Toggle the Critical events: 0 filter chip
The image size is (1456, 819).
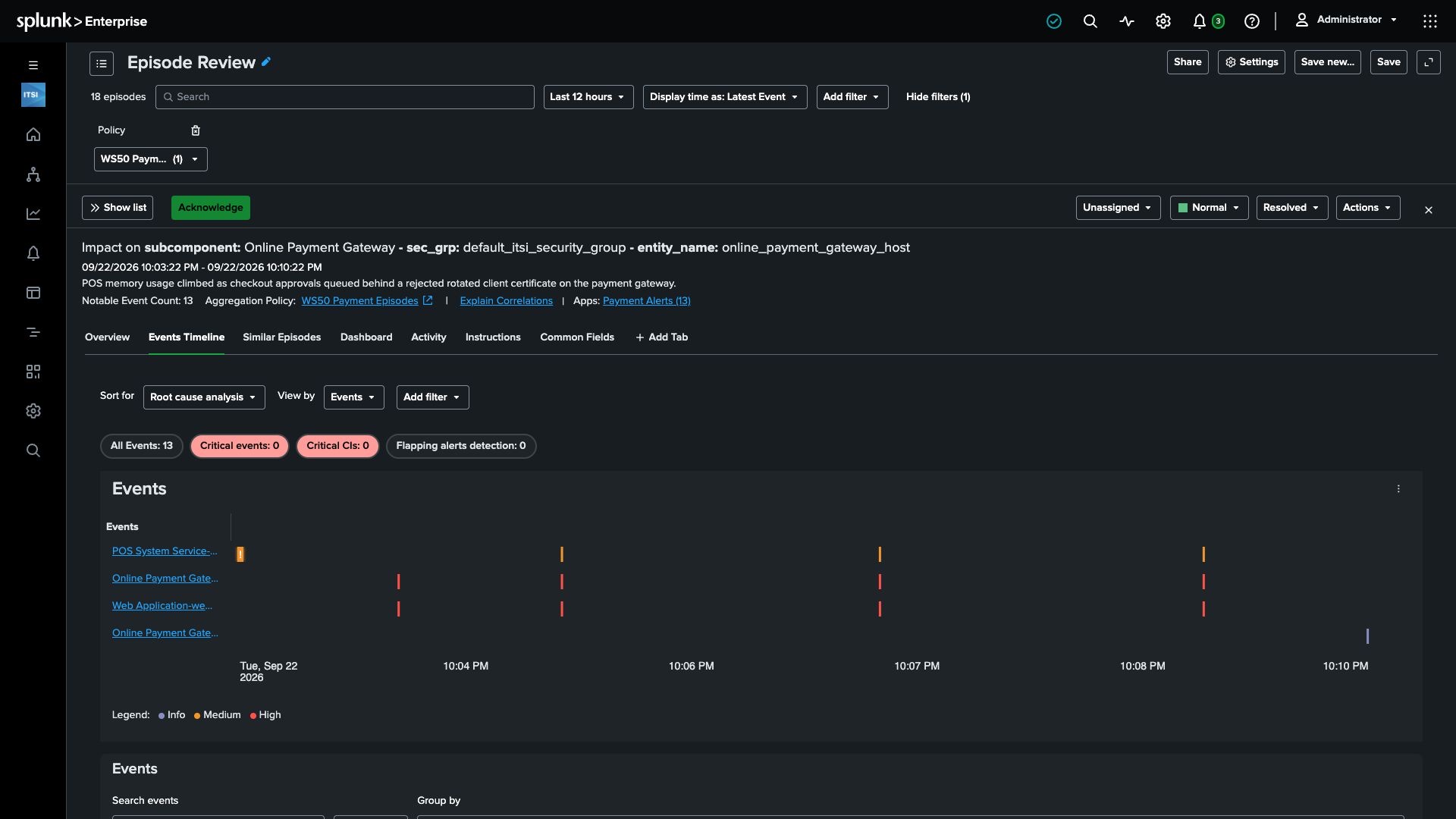pos(240,446)
